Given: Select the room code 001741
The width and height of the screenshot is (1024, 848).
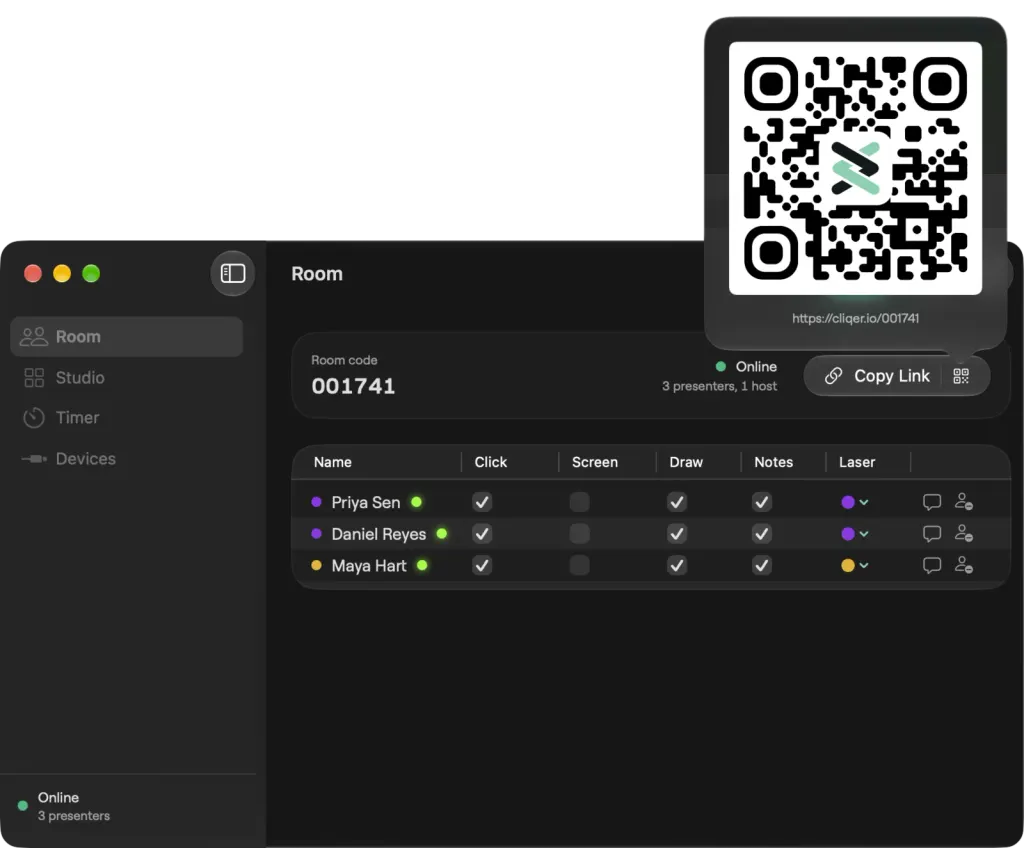Looking at the screenshot, I should click(x=353, y=386).
